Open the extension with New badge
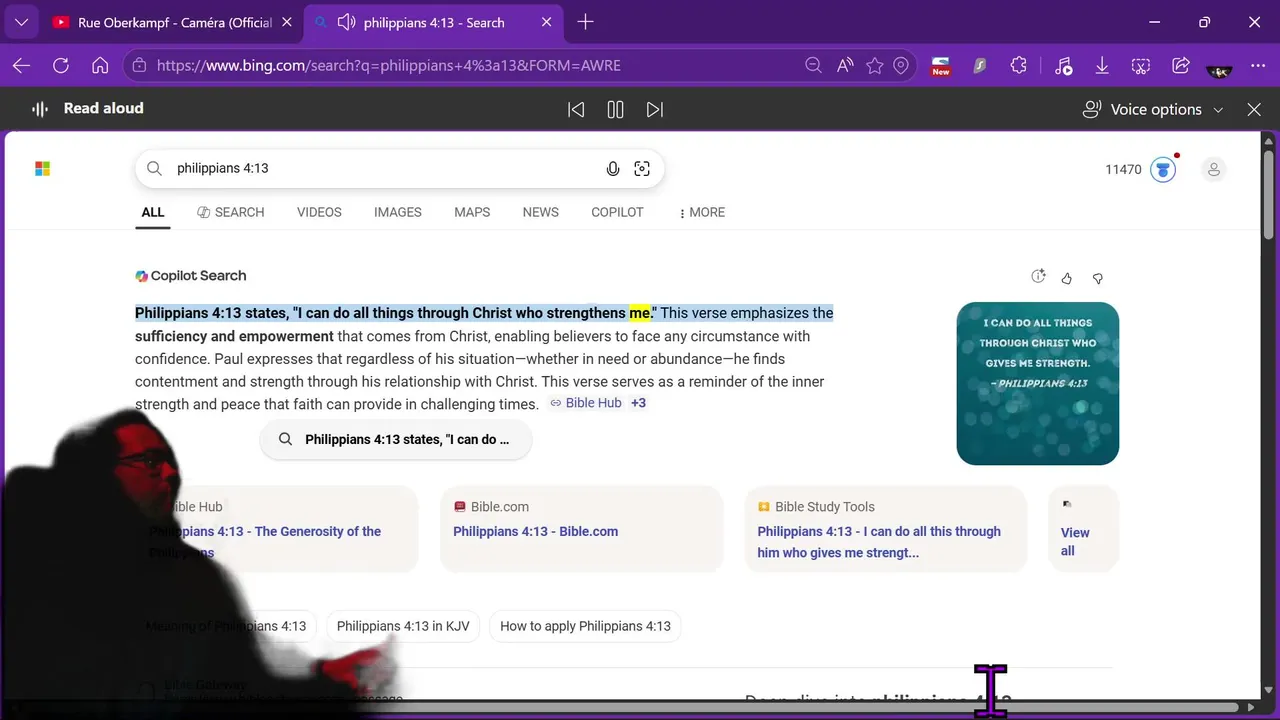1280x720 pixels. pos(941,66)
